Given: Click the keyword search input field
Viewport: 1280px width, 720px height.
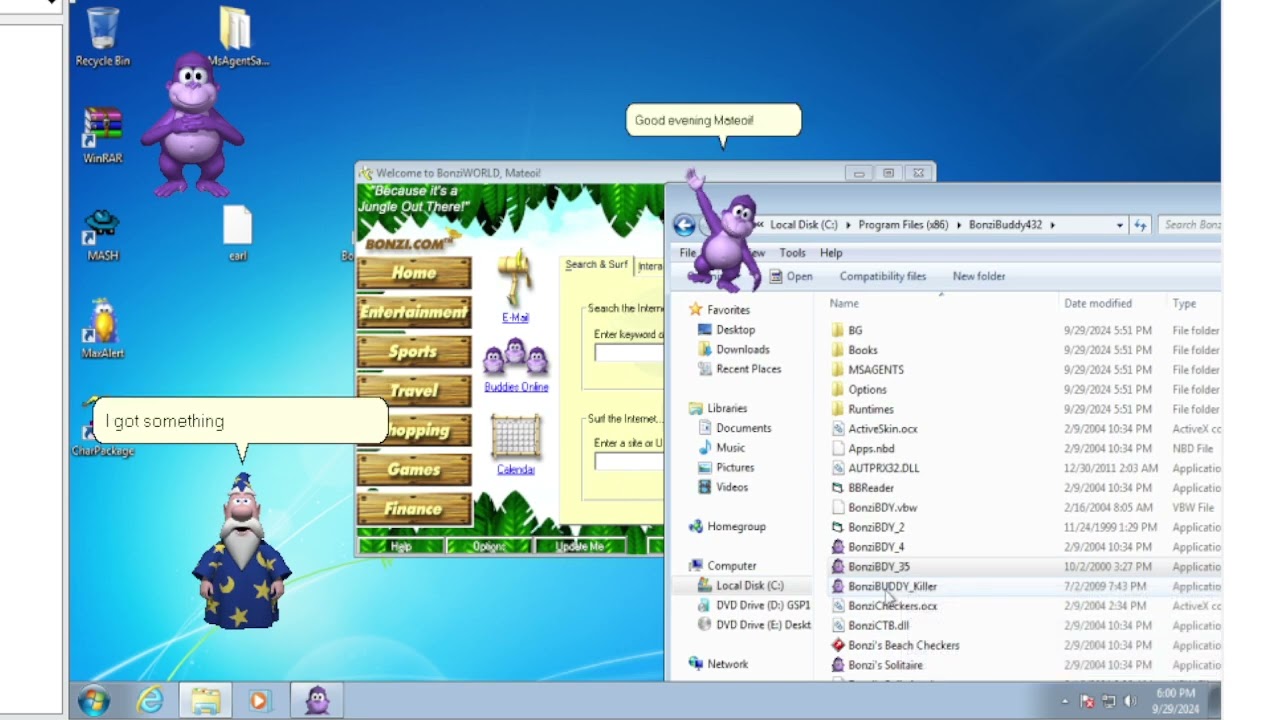Looking at the screenshot, I should (629, 353).
